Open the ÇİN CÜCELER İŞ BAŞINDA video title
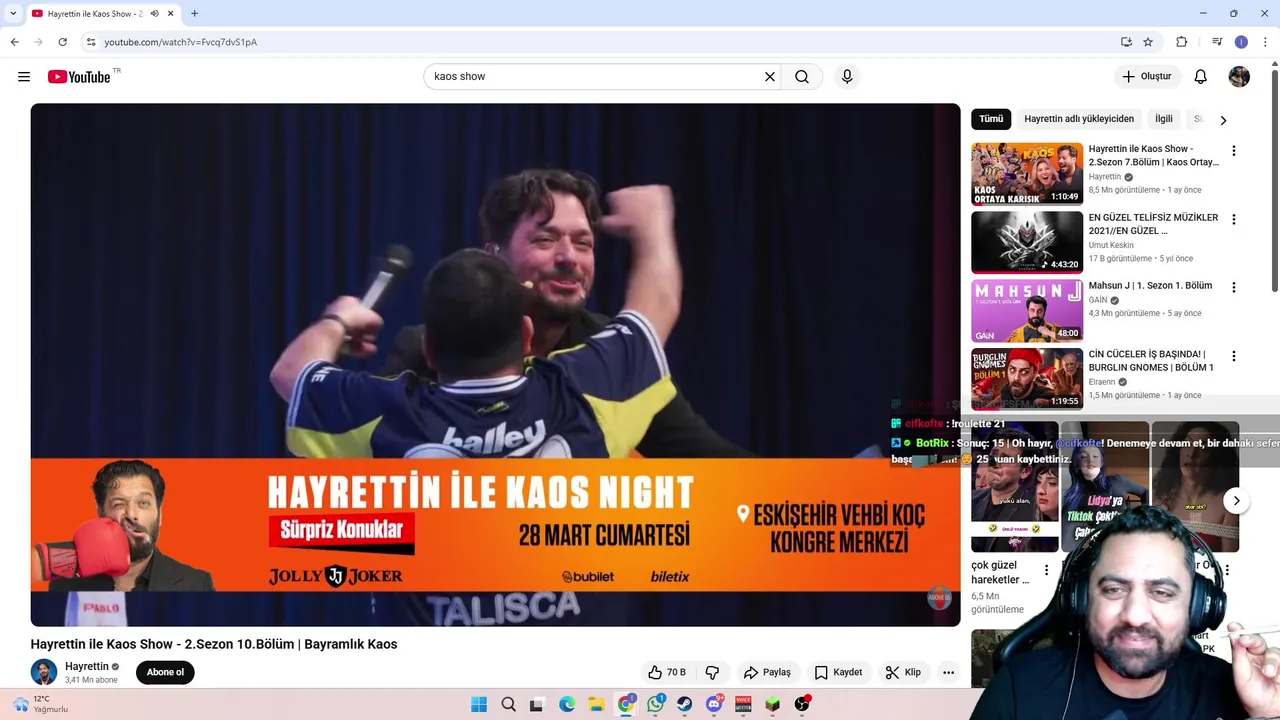 (1151, 361)
